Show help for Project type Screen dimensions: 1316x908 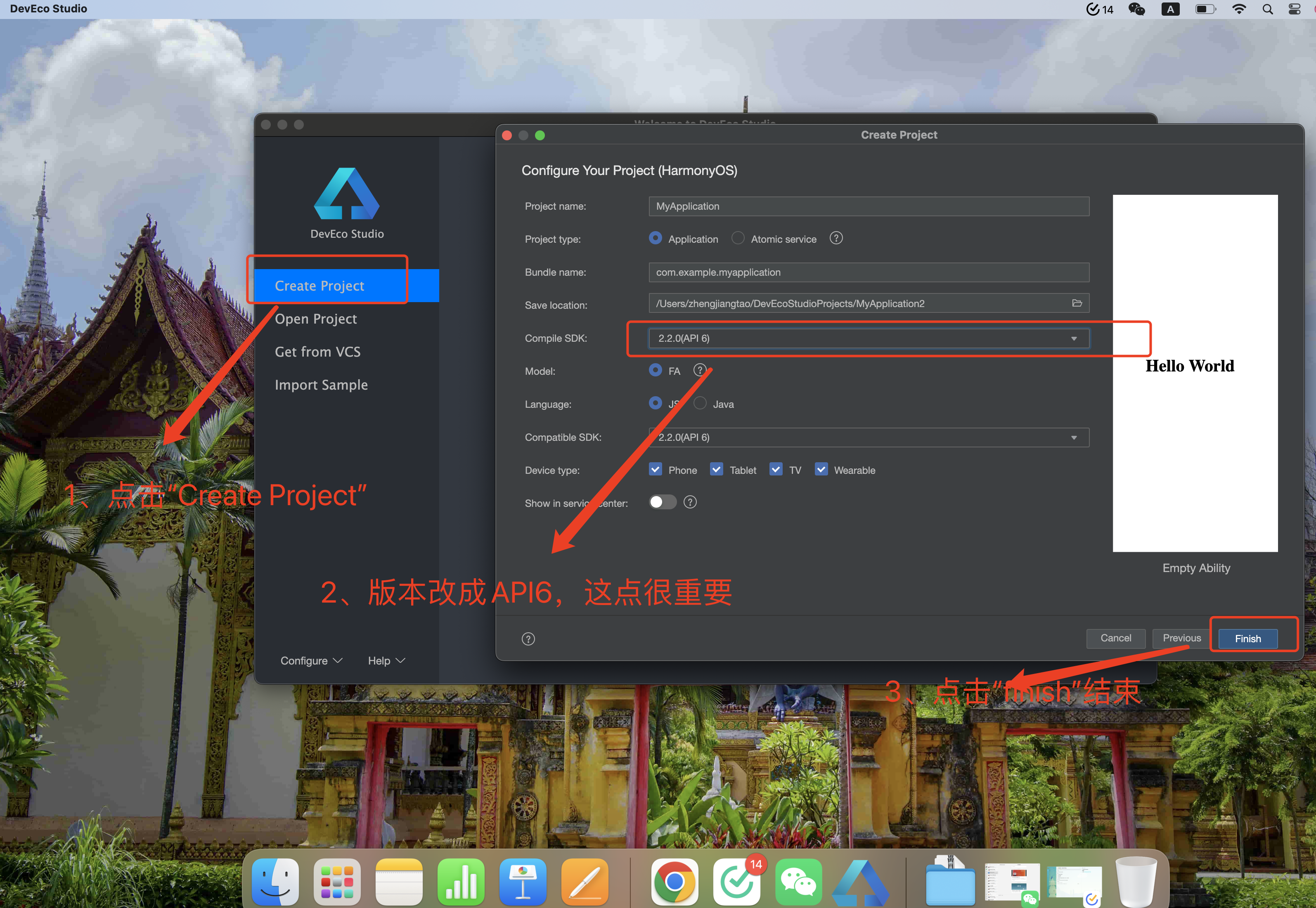pyautogui.click(x=836, y=239)
